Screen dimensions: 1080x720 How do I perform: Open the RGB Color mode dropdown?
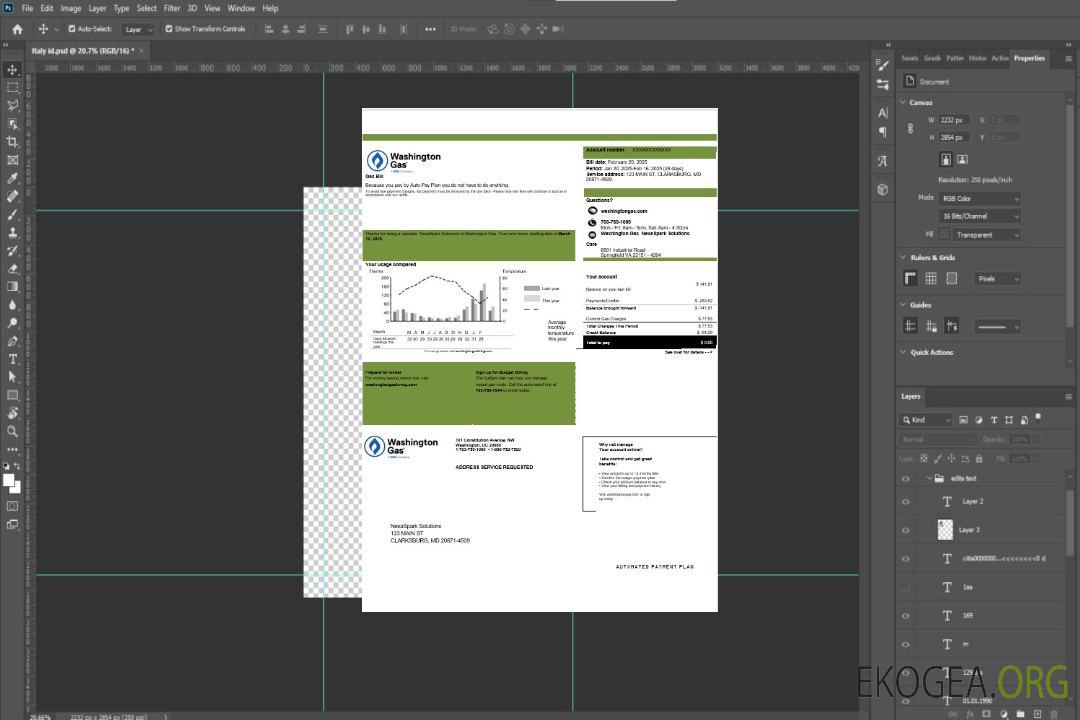coord(980,198)
